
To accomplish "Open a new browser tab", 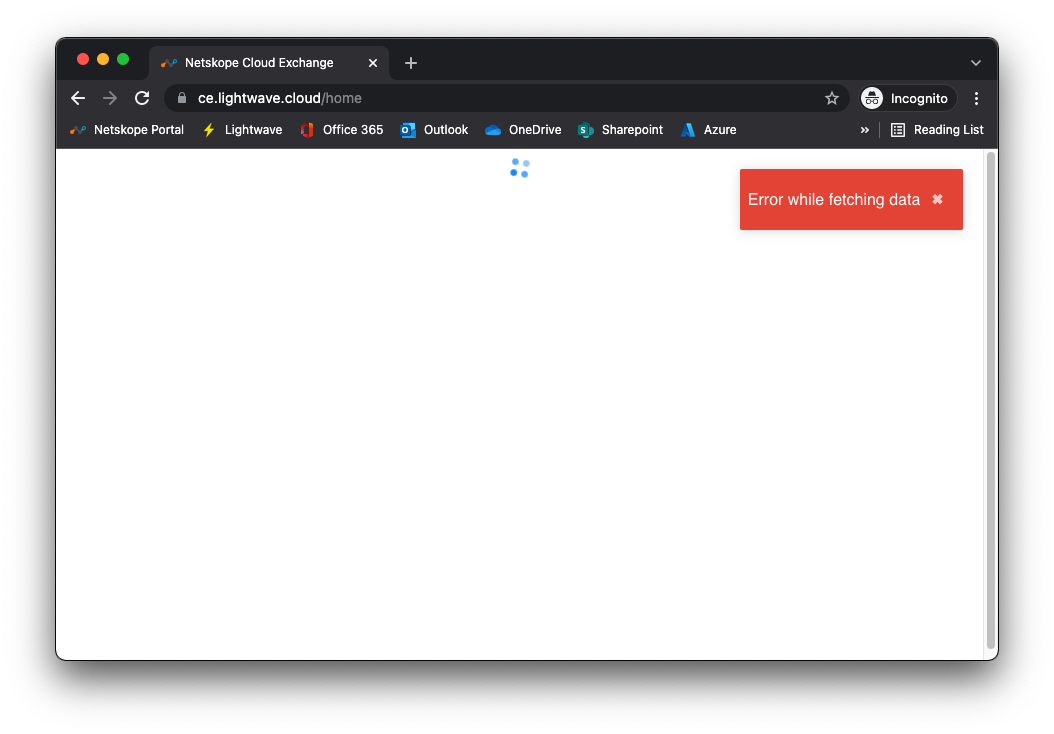I will [410, 63].
